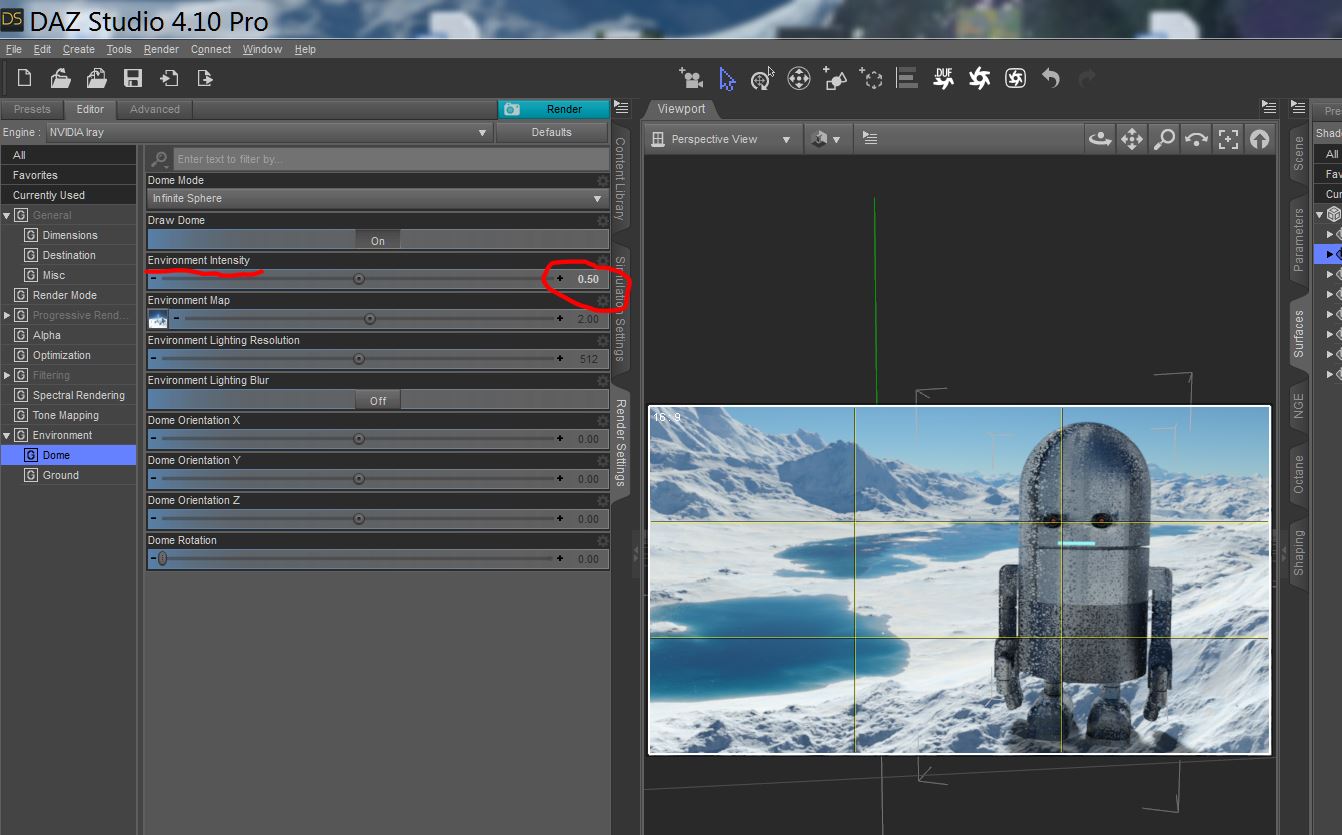Click the Dome Rotation slider handle
This screenshot has width=1342, height=835.
(x=162, y=559)
